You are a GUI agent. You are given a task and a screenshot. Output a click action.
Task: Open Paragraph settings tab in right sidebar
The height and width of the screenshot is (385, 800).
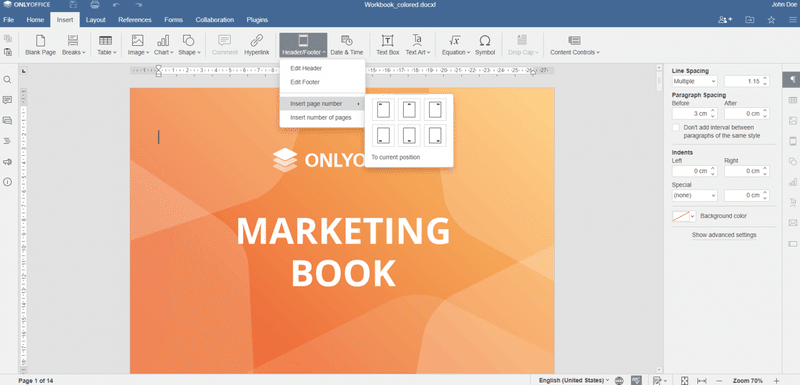(792, 80)
